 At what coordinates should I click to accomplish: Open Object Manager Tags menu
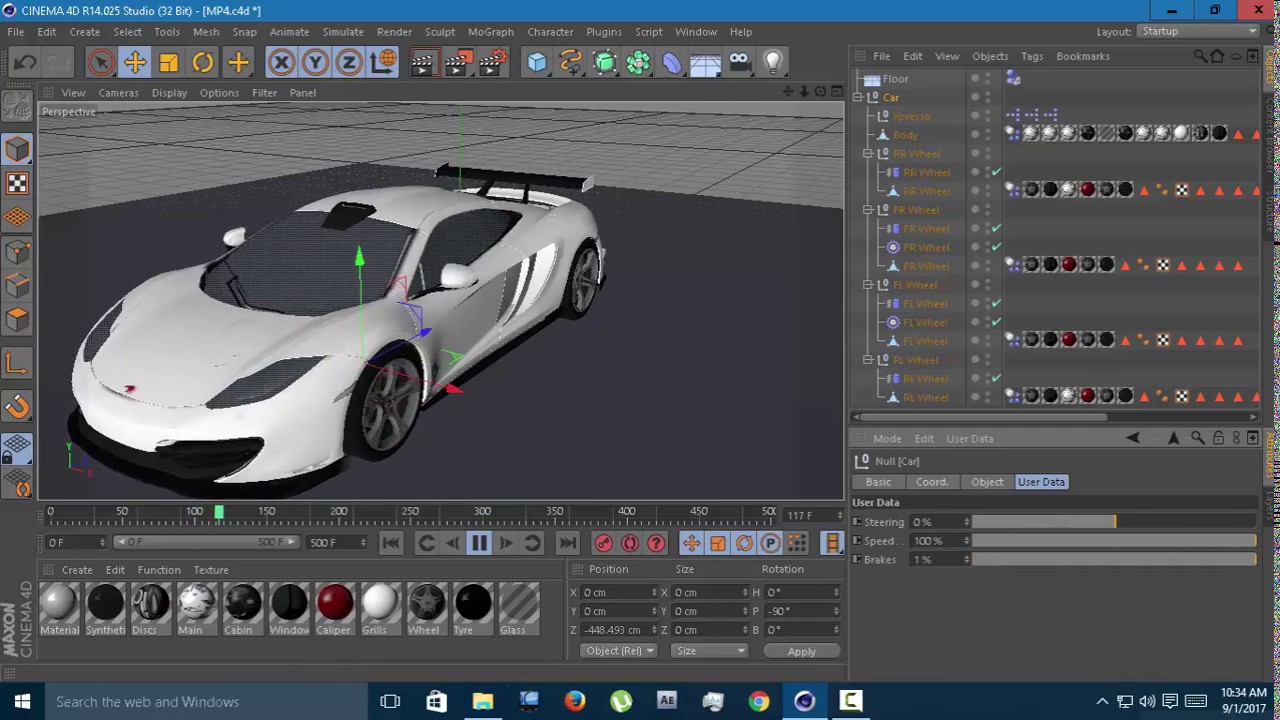click(1032, 56)
